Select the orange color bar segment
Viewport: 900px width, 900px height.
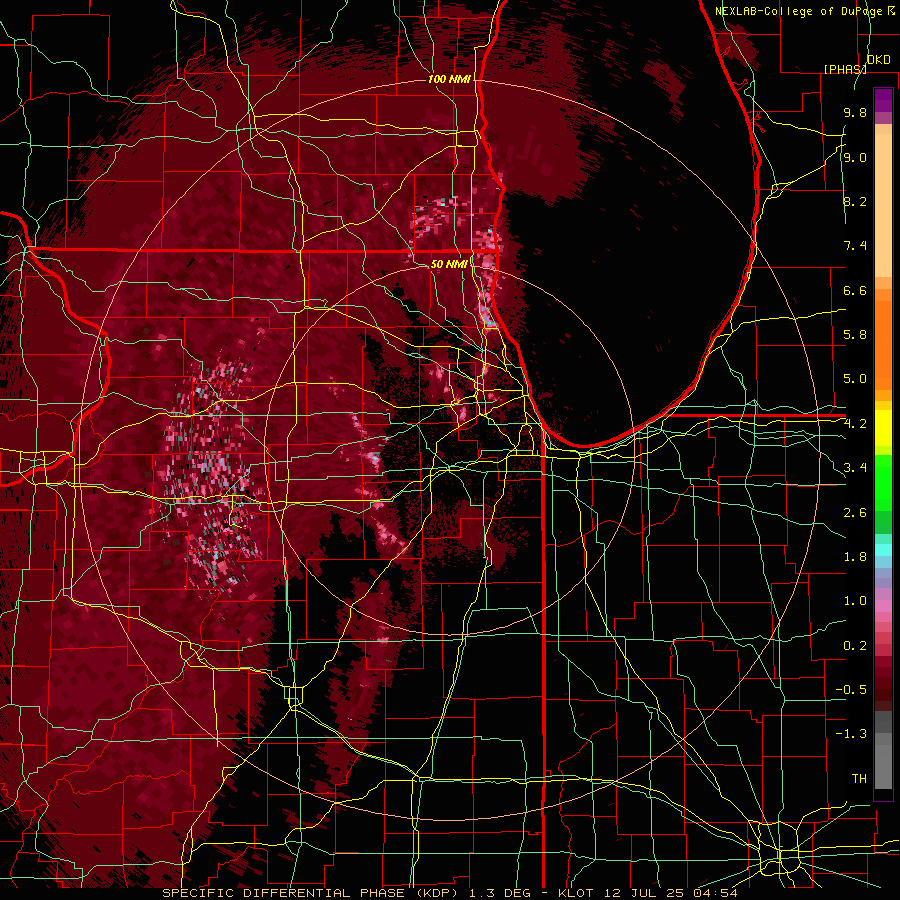883,345
